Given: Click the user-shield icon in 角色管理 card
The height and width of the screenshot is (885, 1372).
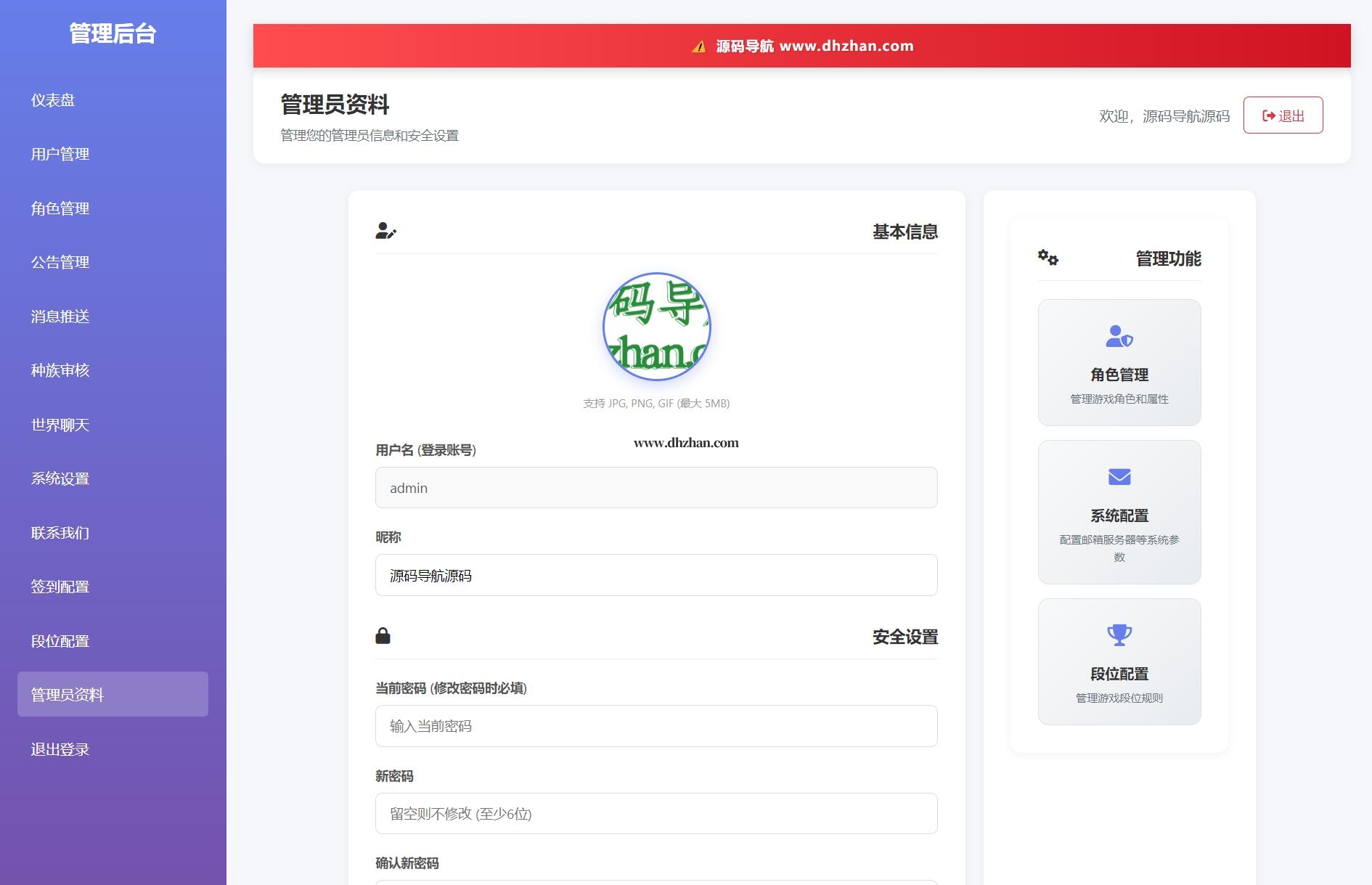Looking at the screenshot, I should (x=1119, y=336).
